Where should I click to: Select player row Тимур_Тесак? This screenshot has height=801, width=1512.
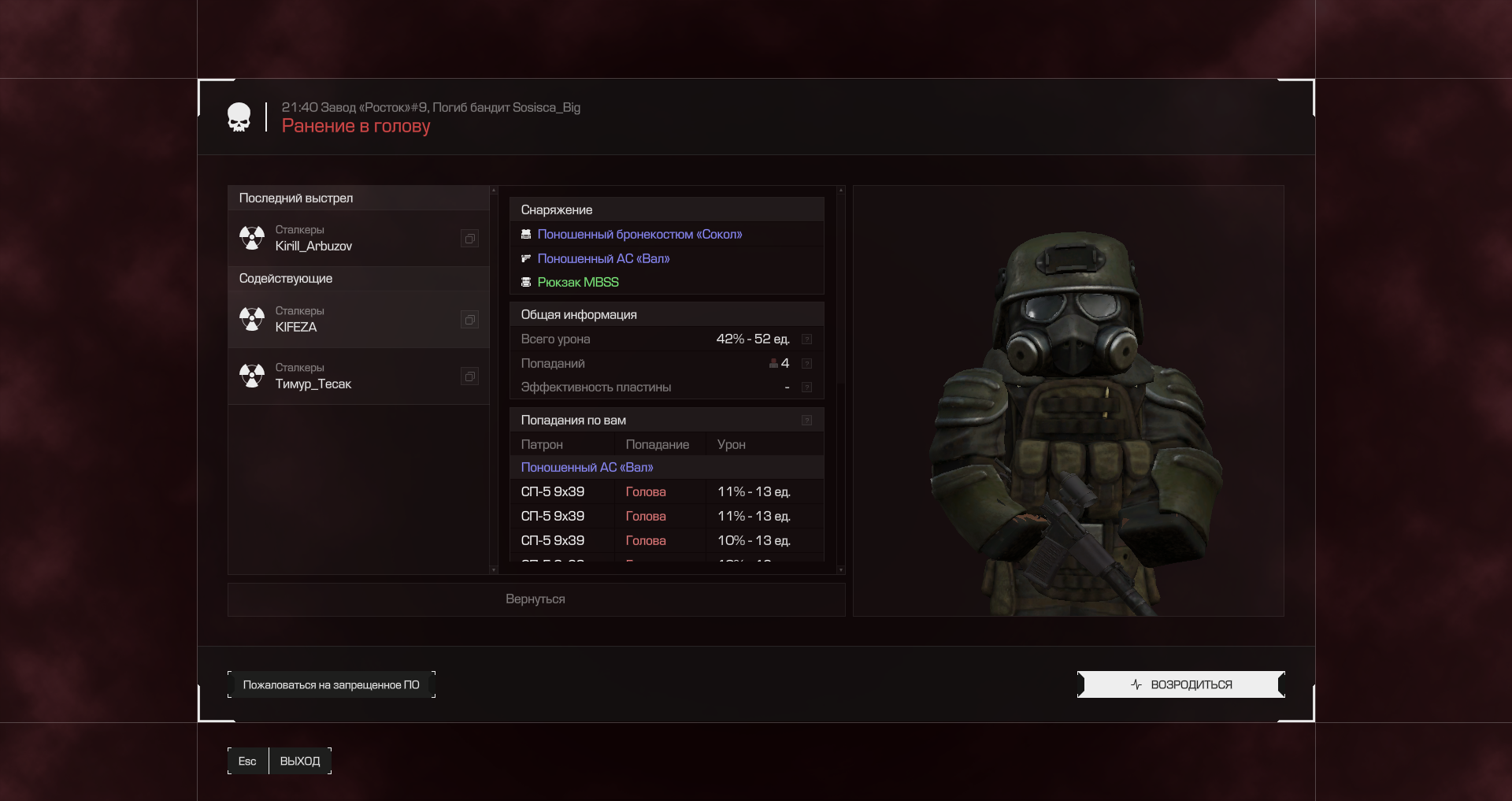coord(358,376)
